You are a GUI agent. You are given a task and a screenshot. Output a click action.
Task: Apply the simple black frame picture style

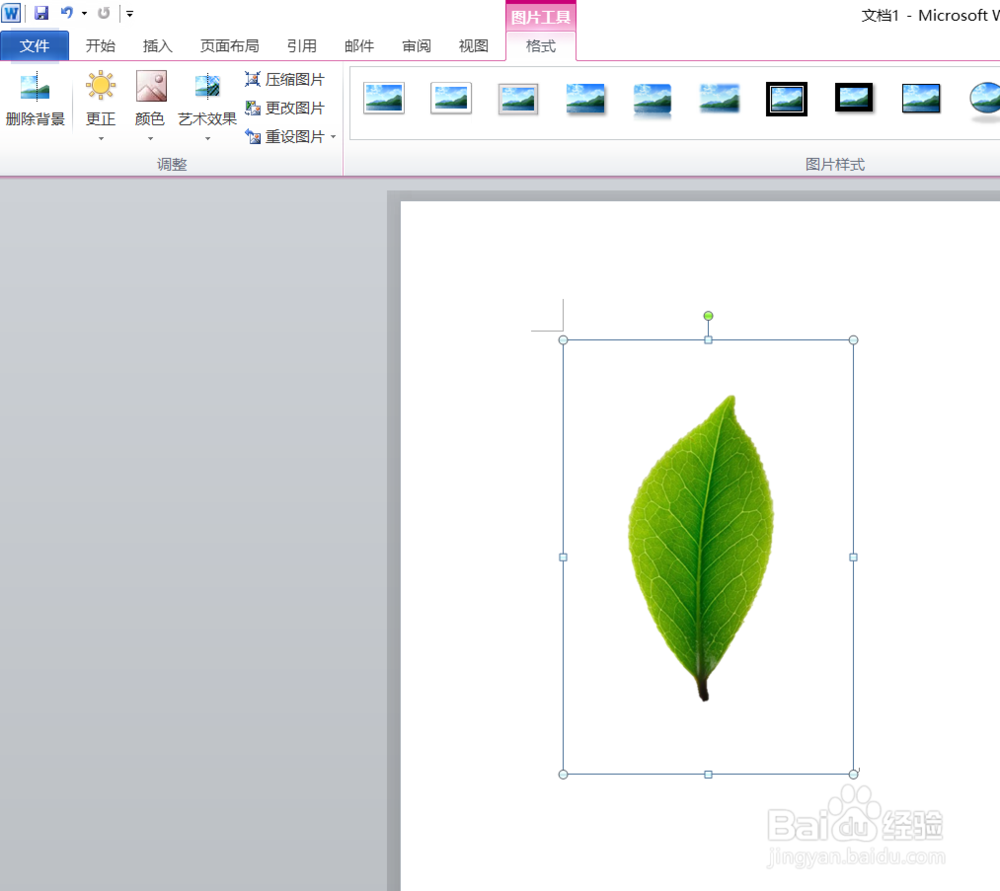921,99
